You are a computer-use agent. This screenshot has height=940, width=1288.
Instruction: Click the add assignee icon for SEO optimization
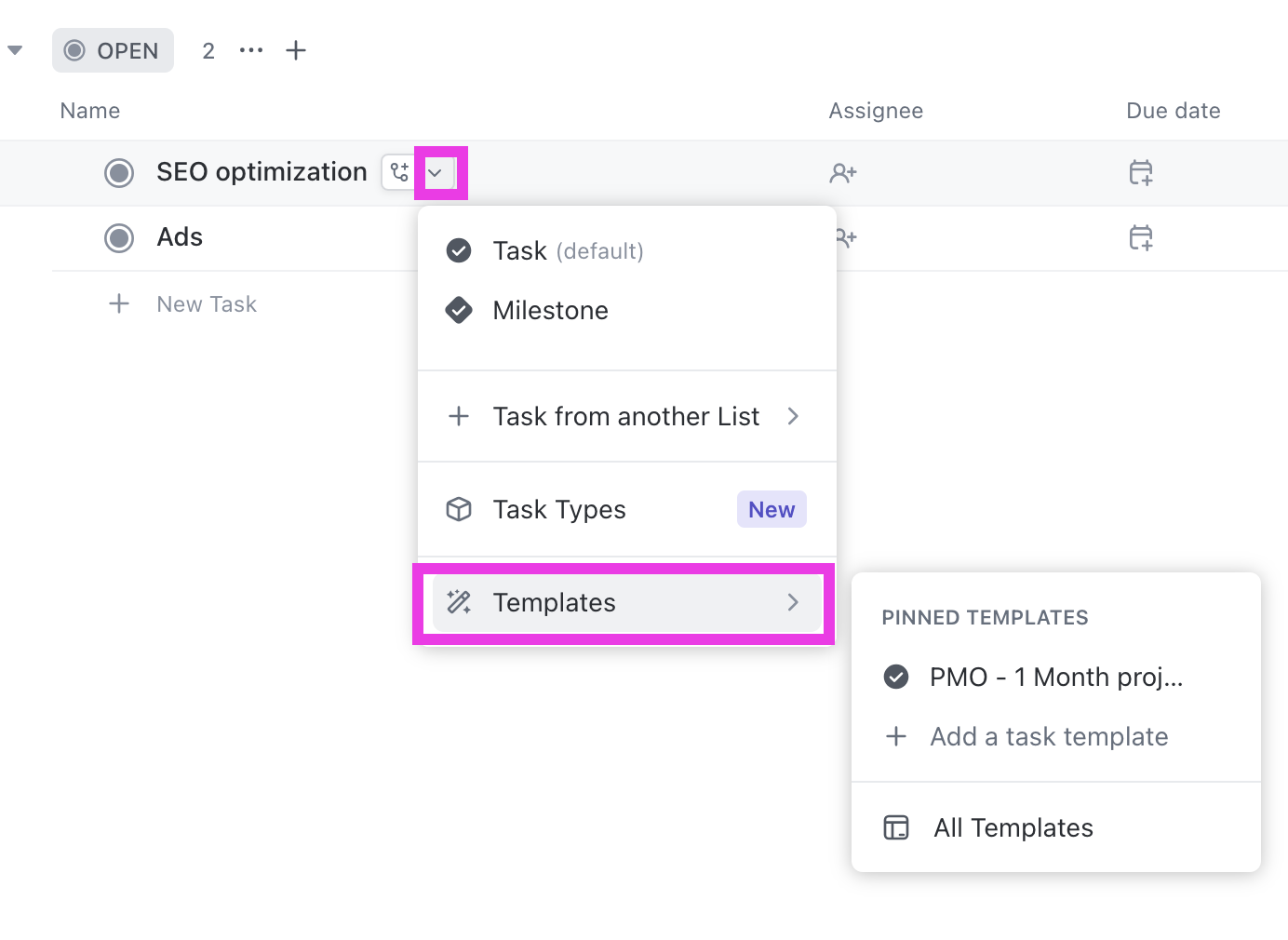843,172
